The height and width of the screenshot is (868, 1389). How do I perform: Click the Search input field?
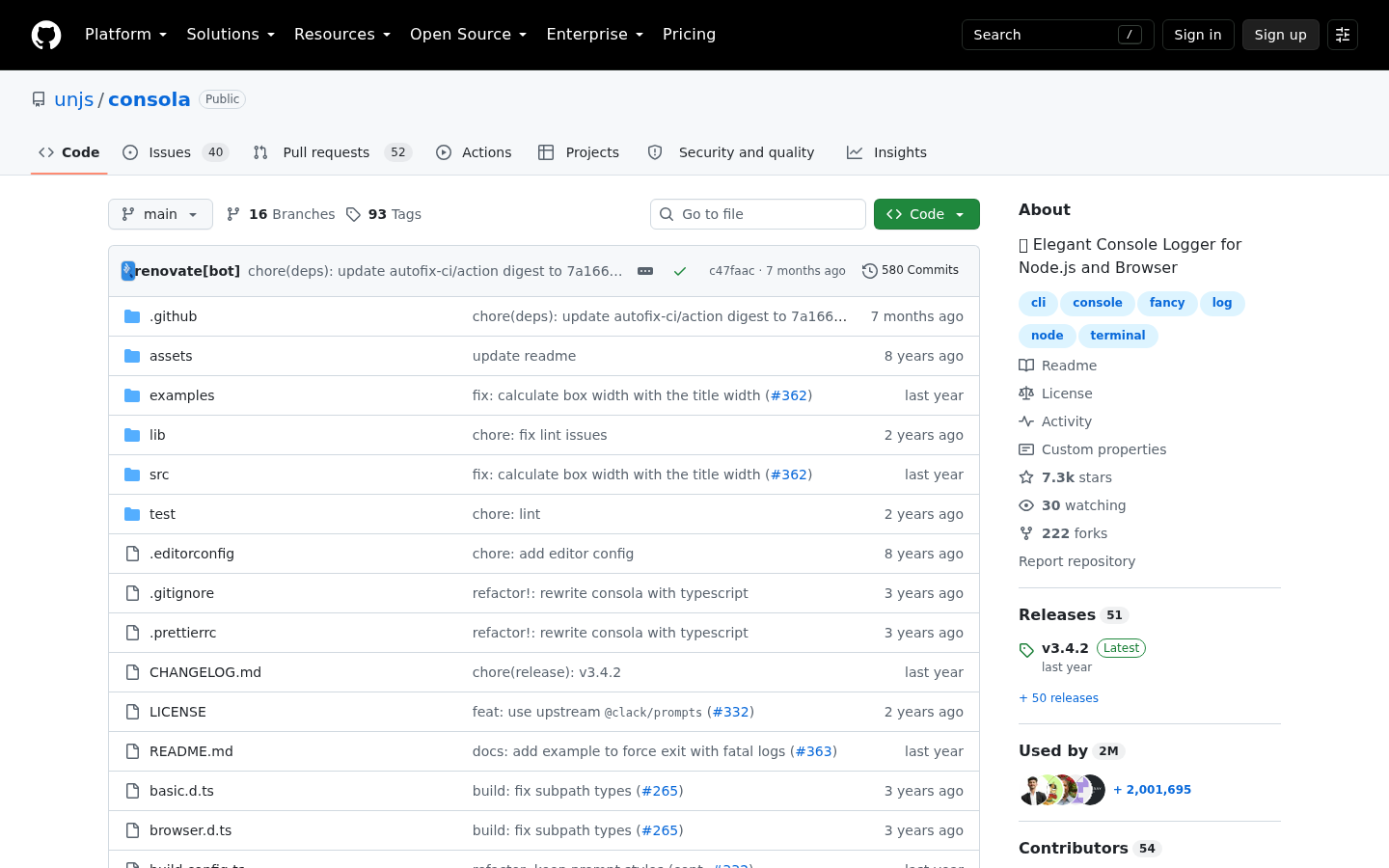pyautogui.click(x=1058, y=35)
